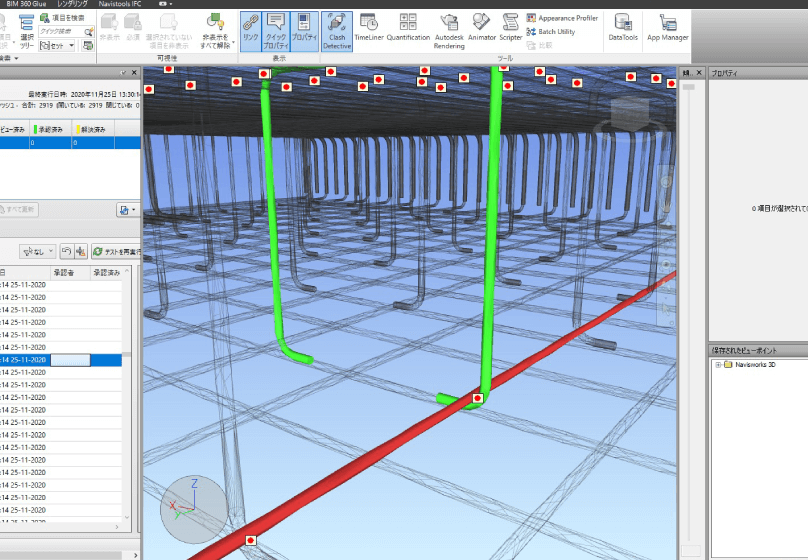Click the highlighted row's 承認者 cell
Image resolution: width=808 pixels, height=560 pixels.
pos(70,360)
